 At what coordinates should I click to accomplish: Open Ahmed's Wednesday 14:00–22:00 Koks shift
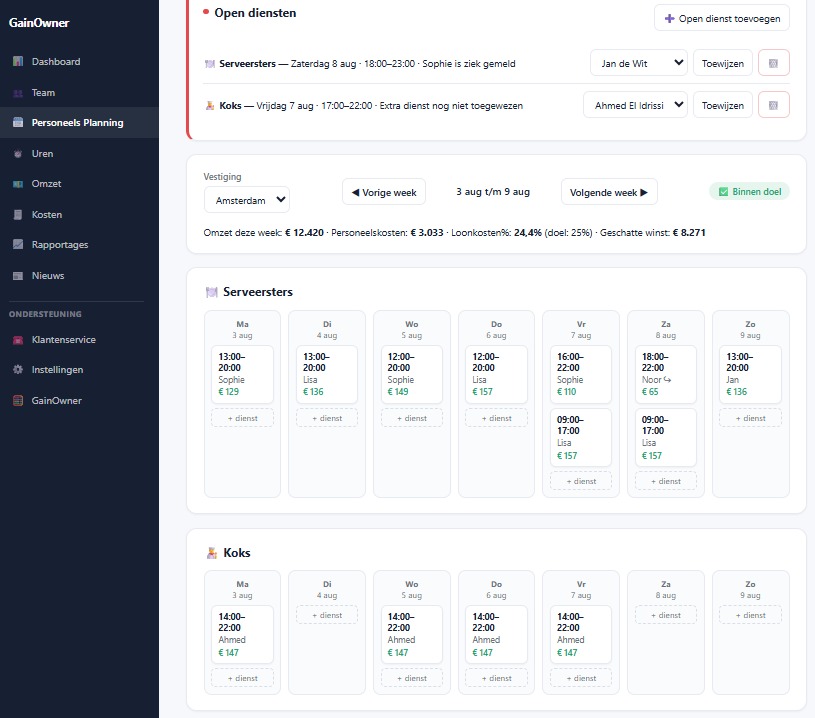[x=412, y=634]
